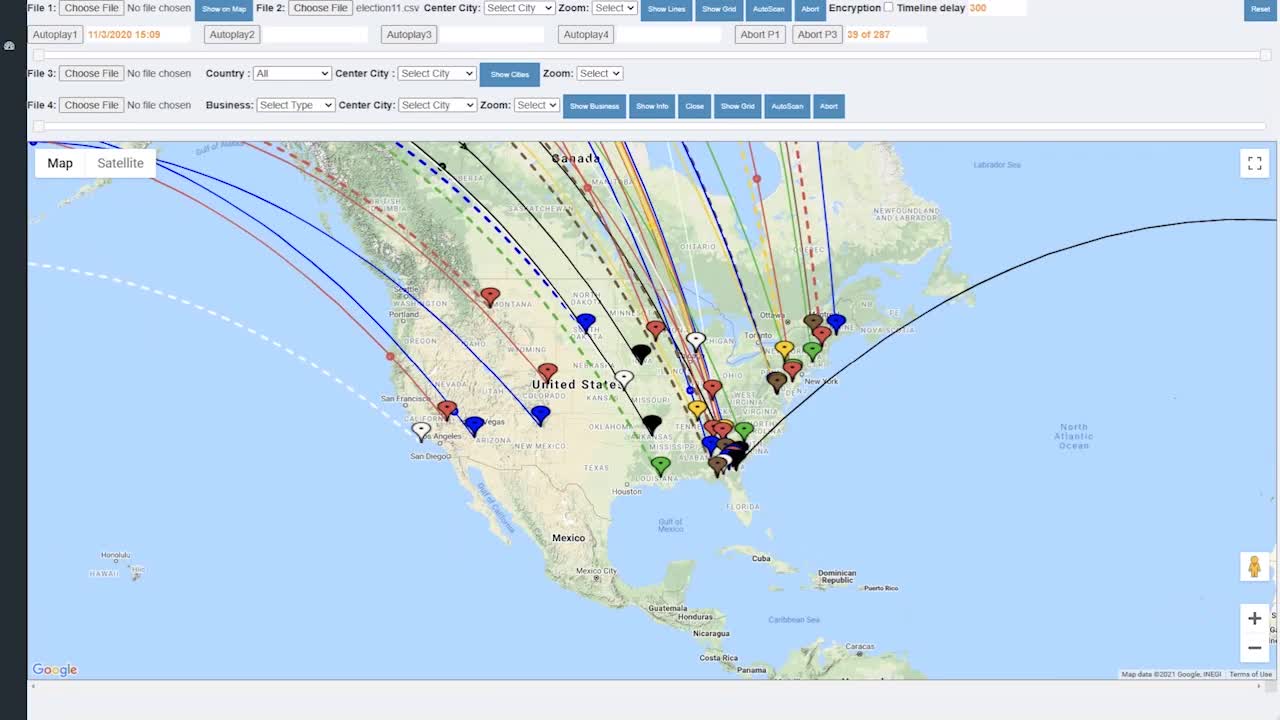Viewport: 1280px width, 720px height.
Task: Click the Show Info button
Action: click(652, 106)
